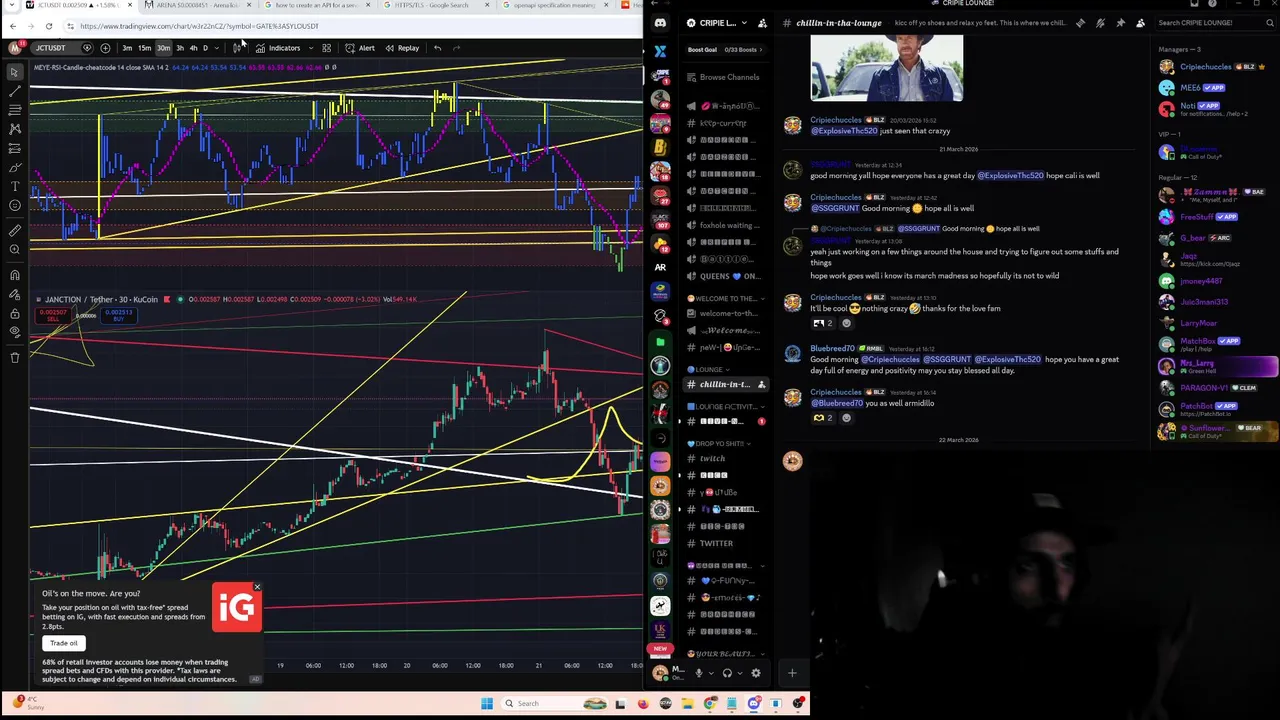Toggle the Discord member list icon
Viewport: 1280px width, 720px height.
(x=1140, y=23)
